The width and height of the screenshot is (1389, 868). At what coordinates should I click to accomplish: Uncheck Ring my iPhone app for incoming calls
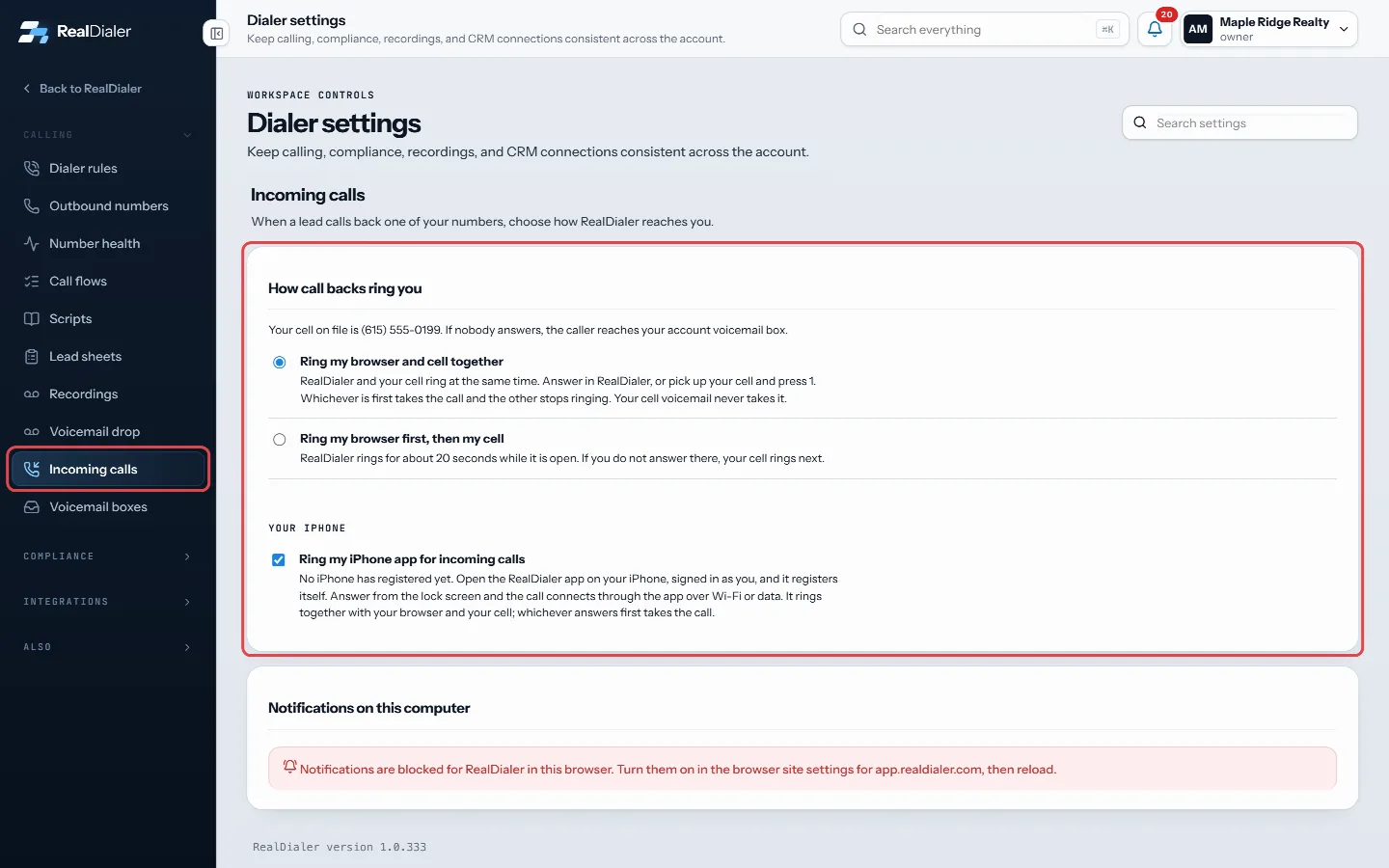click(x=279, y=560)
